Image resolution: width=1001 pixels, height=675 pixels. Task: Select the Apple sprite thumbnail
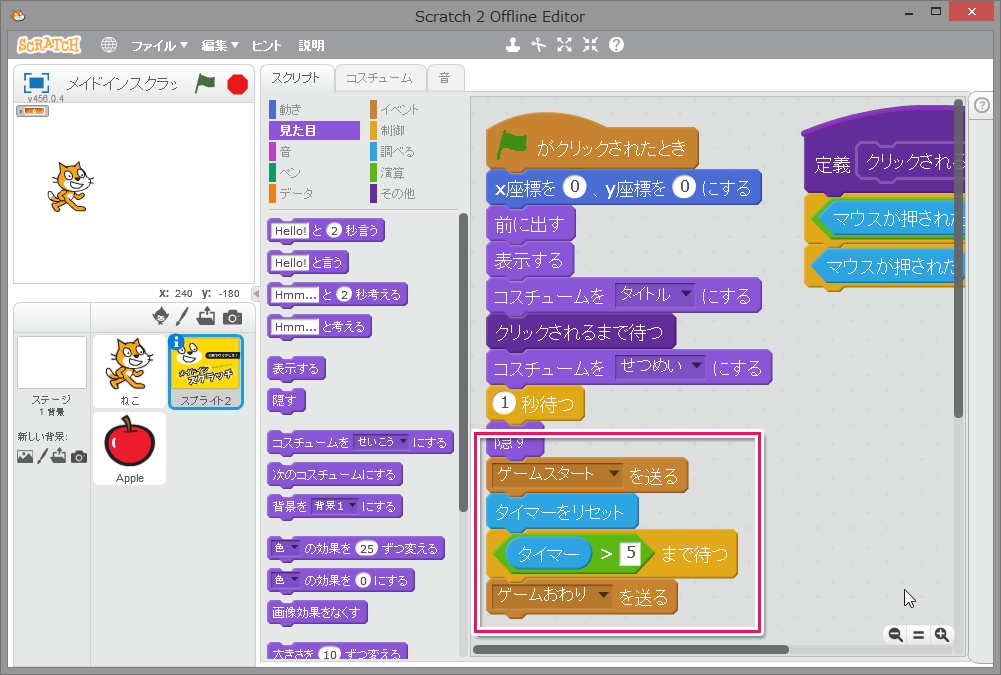pos(130,448)
